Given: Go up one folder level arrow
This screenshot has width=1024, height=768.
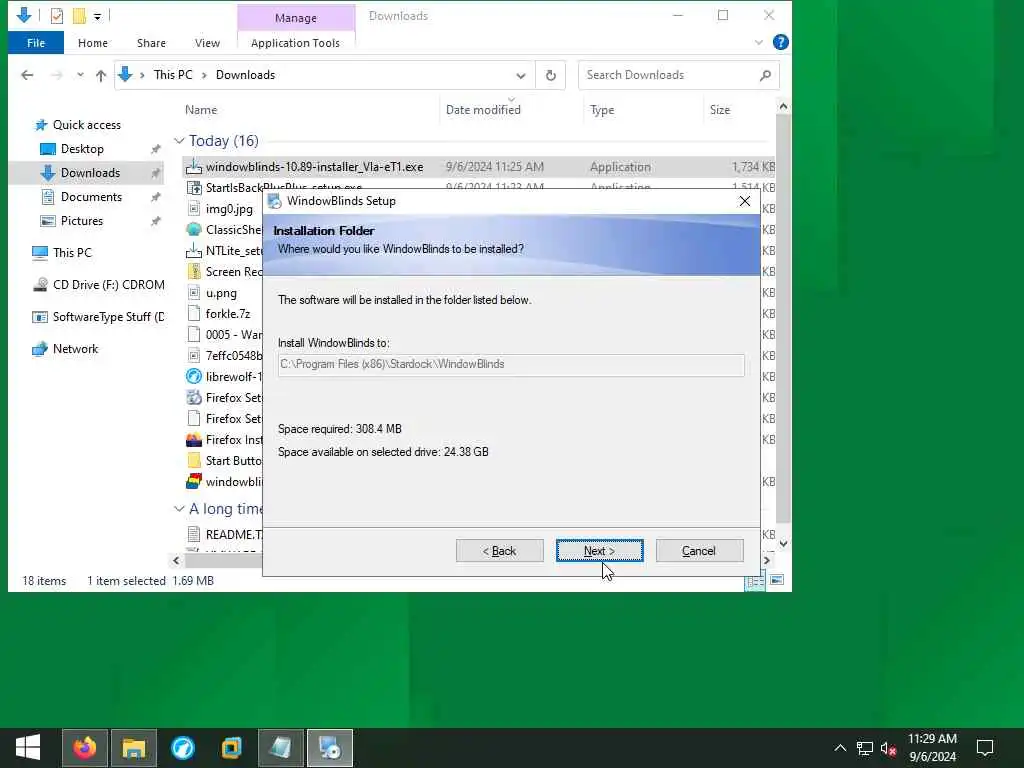Looking at the screenshot, I should click(101, 75).
